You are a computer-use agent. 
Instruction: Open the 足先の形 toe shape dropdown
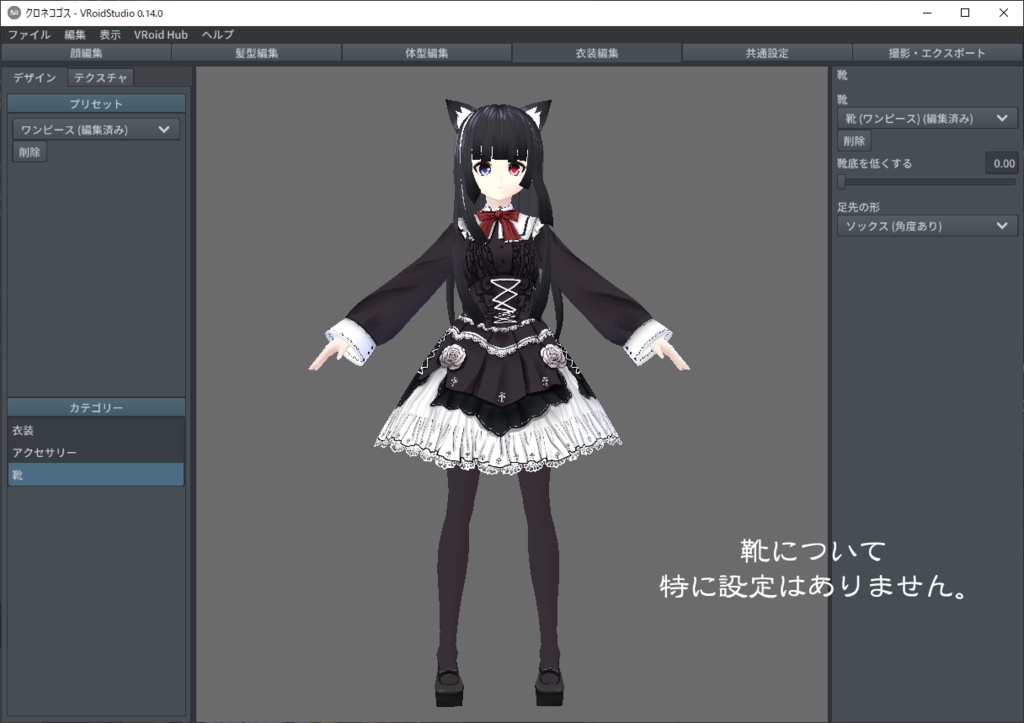[926, 226]
